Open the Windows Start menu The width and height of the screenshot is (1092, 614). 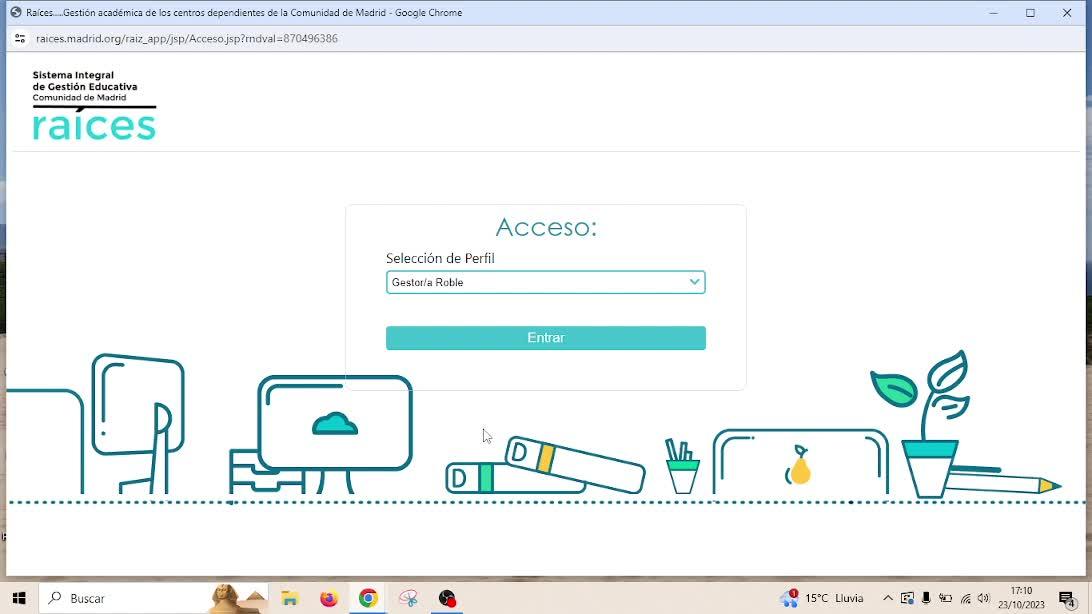(x=19, y=598)
